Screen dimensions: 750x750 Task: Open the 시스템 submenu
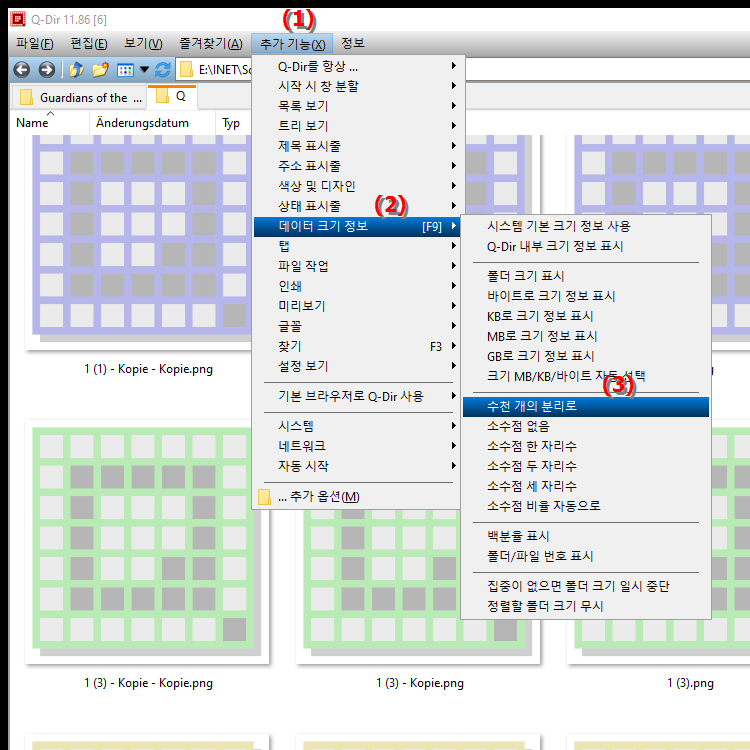356,426
